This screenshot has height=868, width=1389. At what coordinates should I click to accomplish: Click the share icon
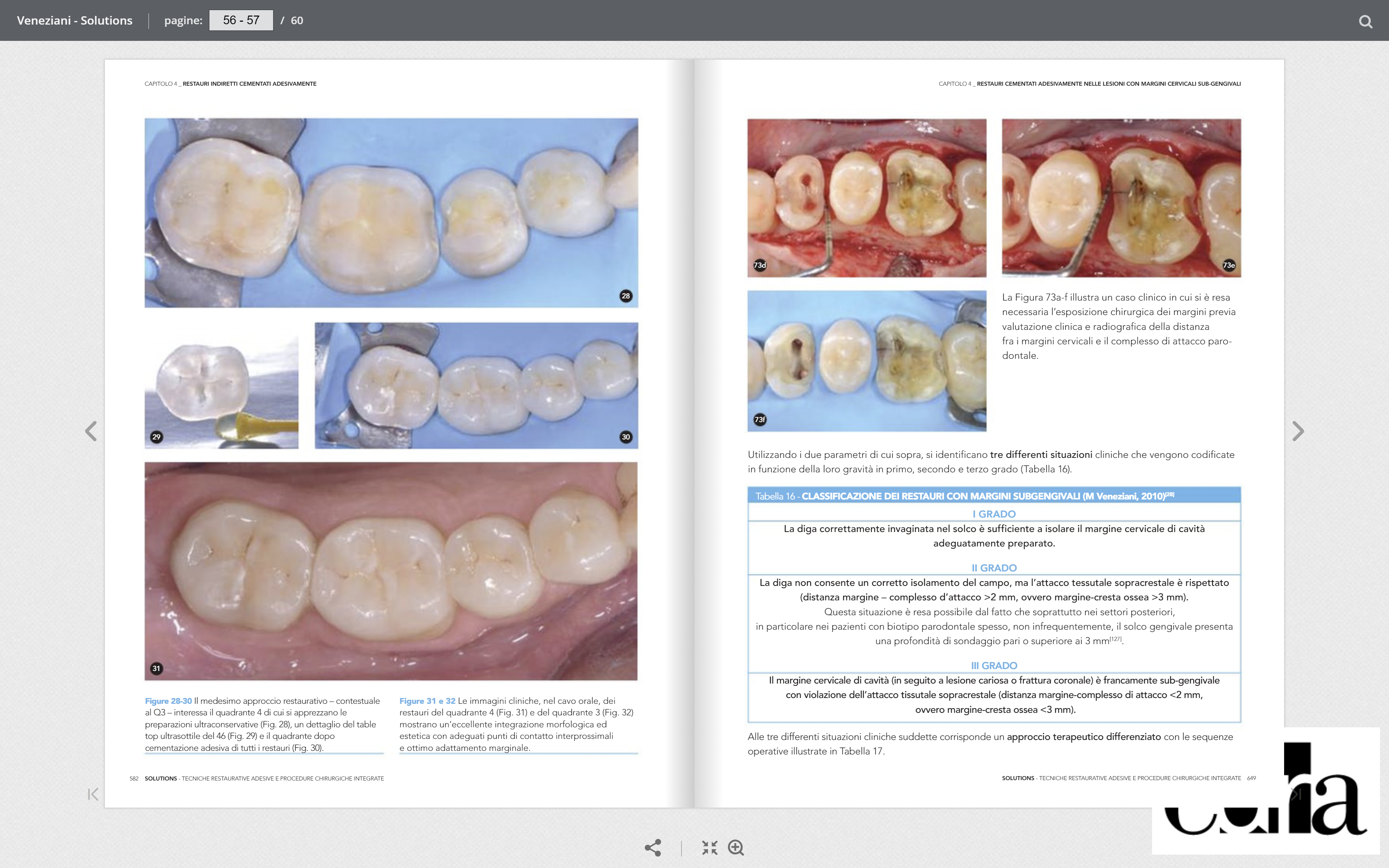653,848
